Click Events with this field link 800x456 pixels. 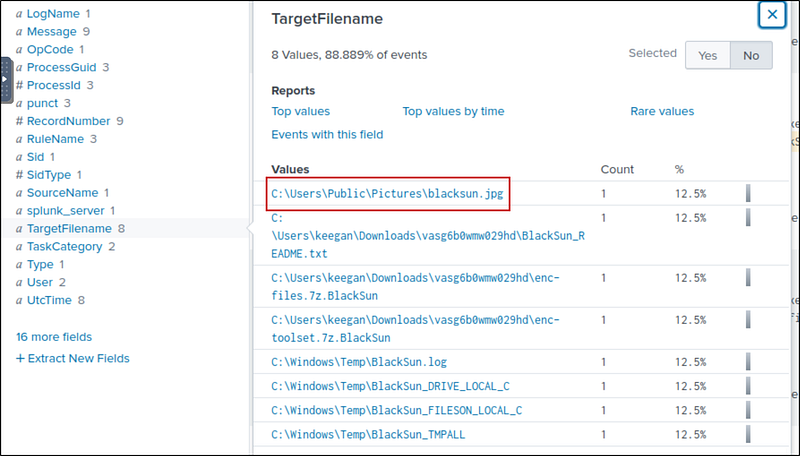(327, 135)
